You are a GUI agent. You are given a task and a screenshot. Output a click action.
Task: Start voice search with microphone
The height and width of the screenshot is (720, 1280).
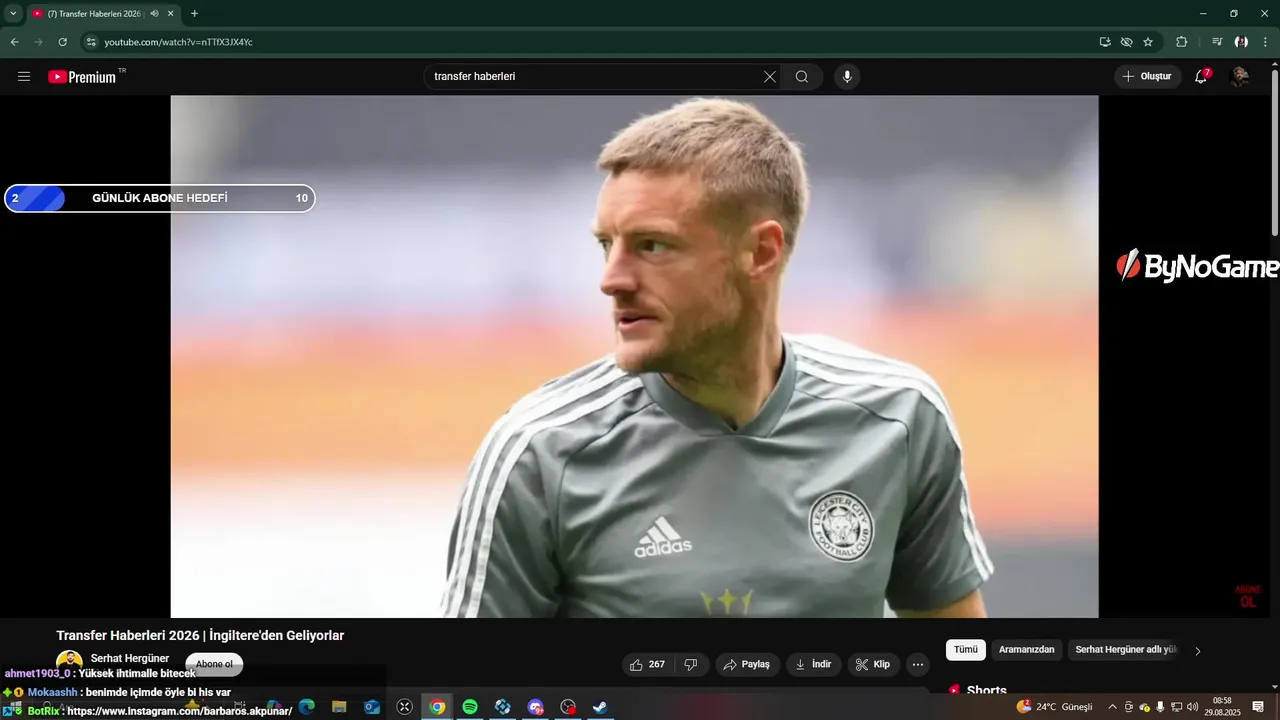[847, 76]
